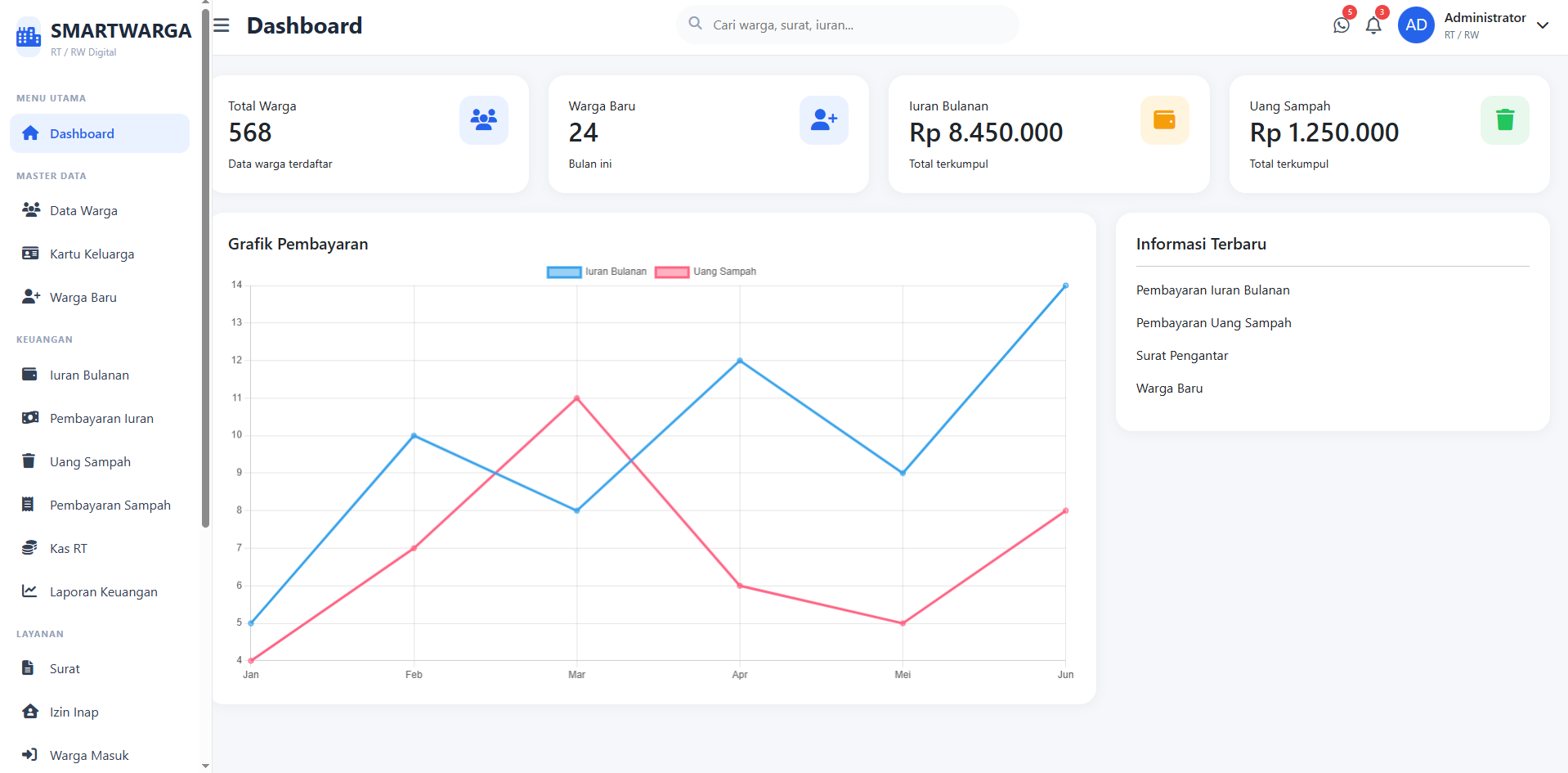The width and height of the screenshot is (1568, 773).
Task: Click the SmartWarga building logo icon
Action: (x=29, y=36)
